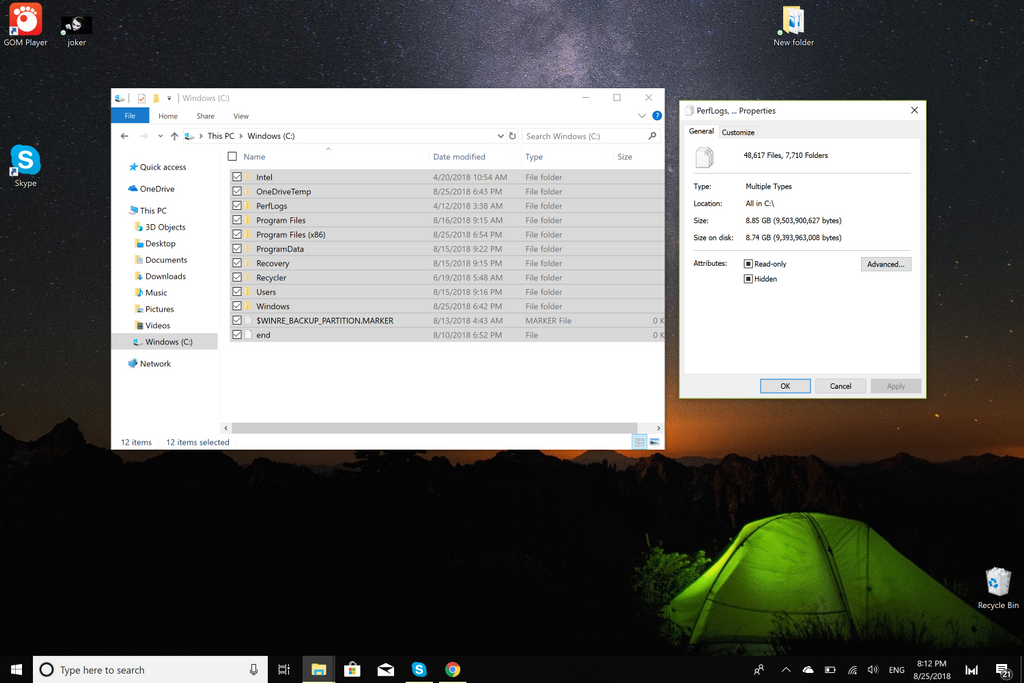The image size is (1024, 683).
Task: Click the microphone icon in taskbar search
Action: 253,669
